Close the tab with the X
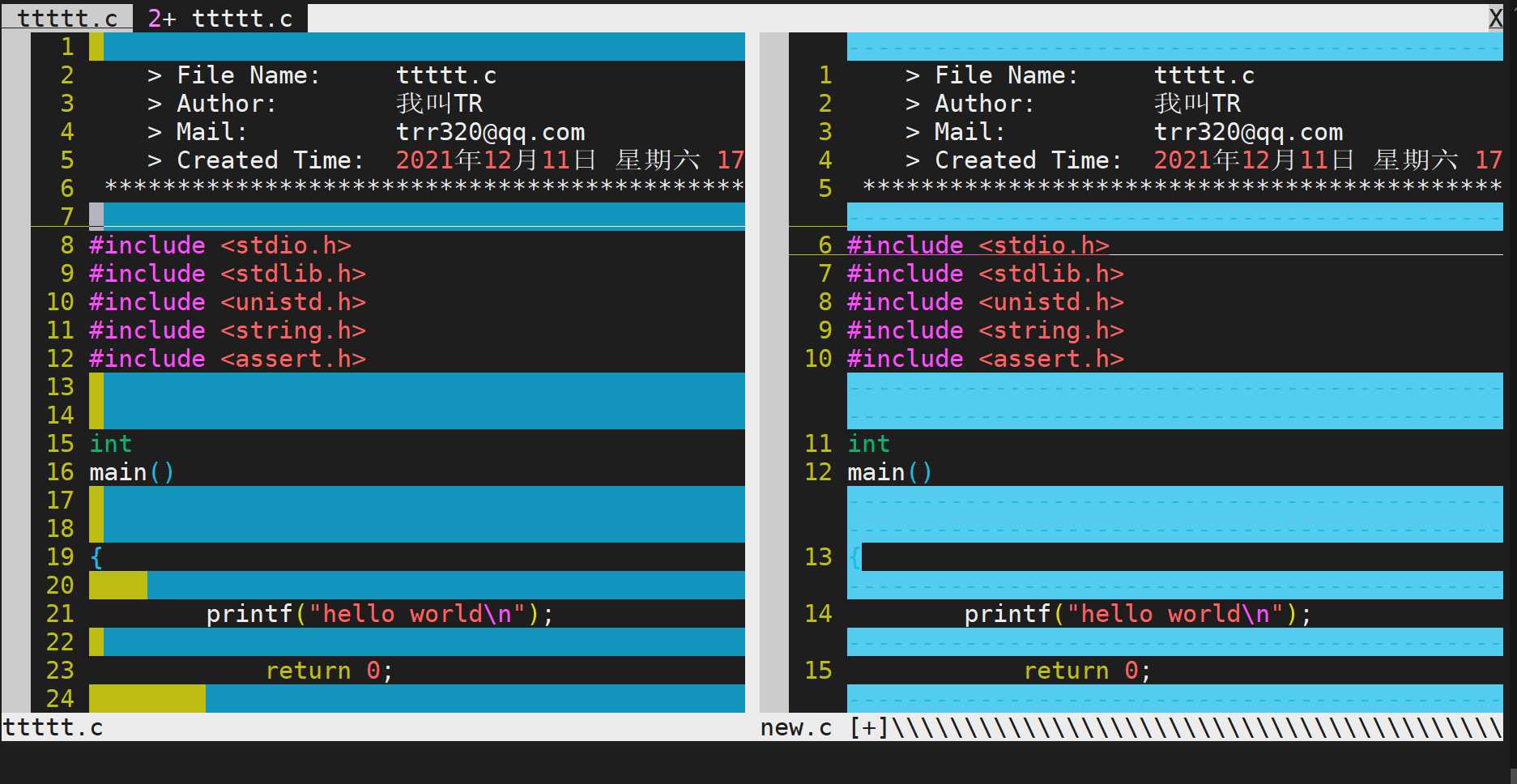Image resolution: width=1517 pixels, height=784 pixels. click(x=1495, y=18)
